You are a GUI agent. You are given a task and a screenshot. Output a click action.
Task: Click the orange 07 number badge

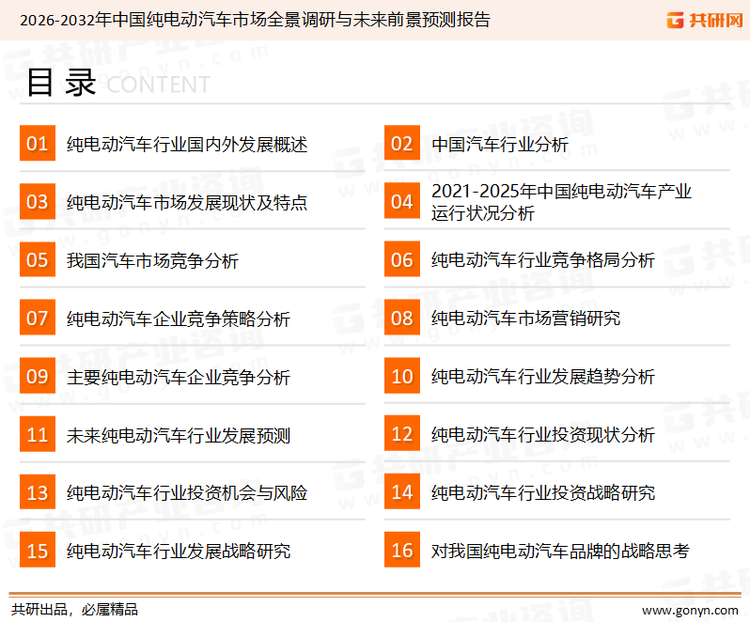coord(37,318)
